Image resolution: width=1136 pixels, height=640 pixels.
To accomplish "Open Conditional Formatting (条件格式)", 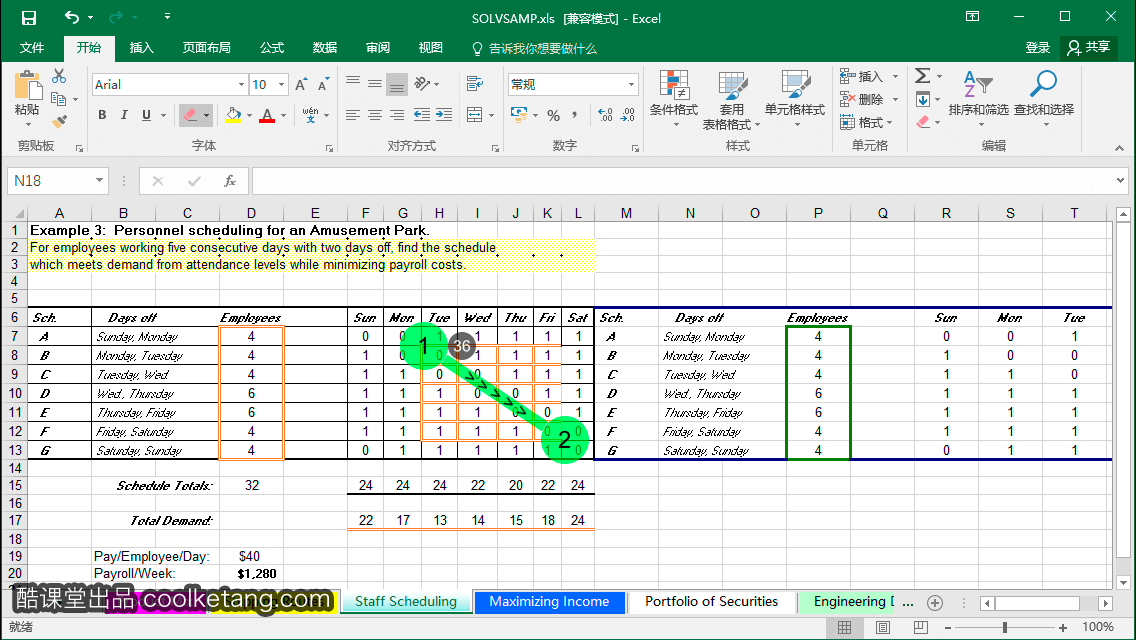I will tap(673, 100).
